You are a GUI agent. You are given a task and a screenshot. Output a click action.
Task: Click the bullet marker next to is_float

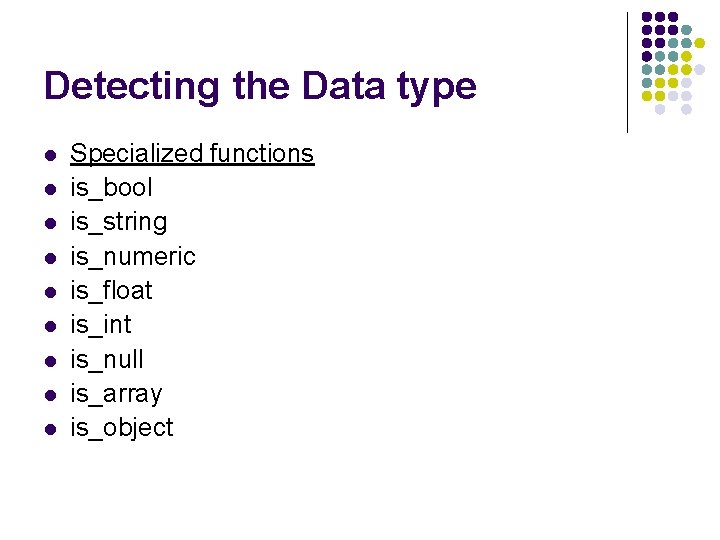(x=50, y=292)
